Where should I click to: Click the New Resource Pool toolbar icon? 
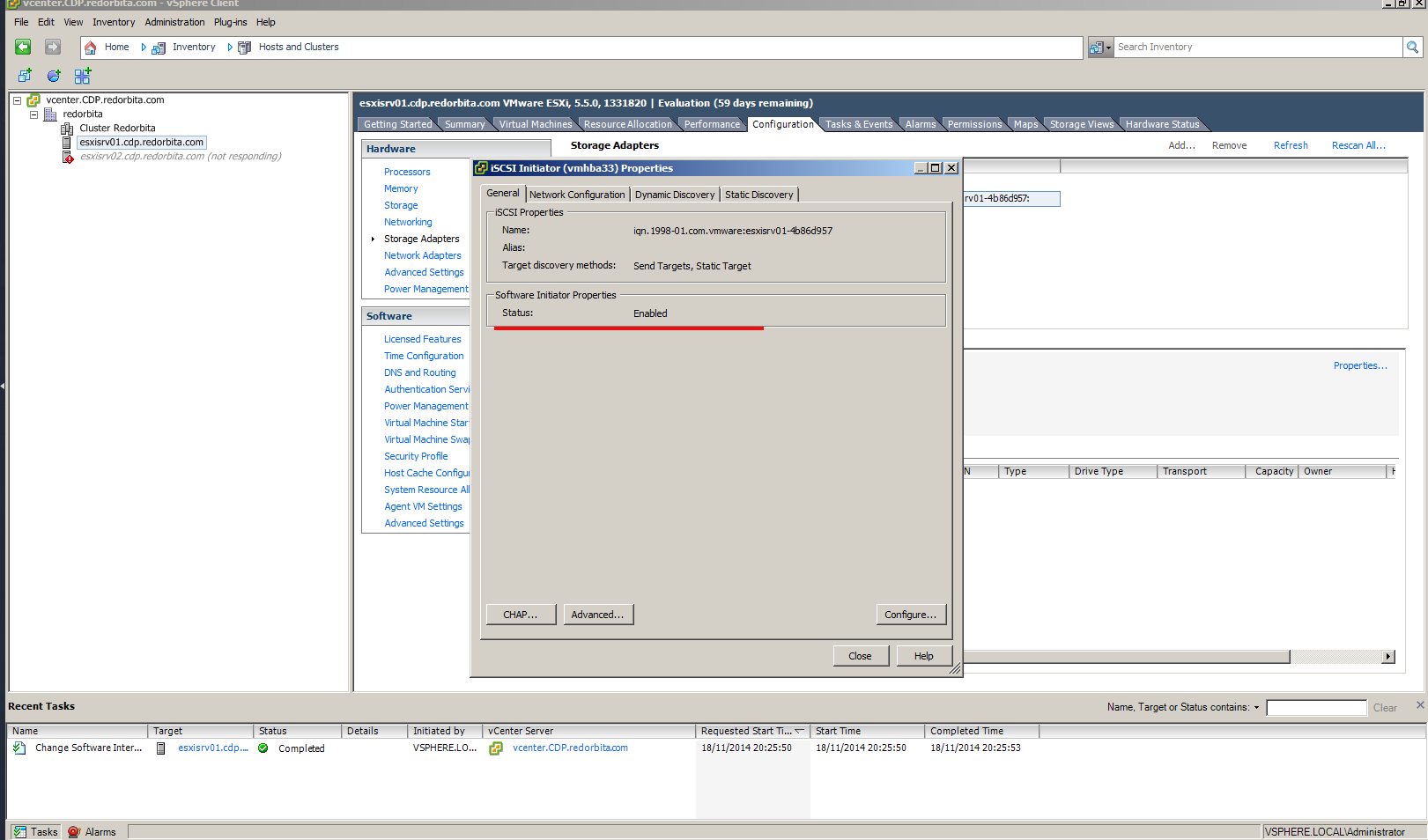pos(54,77)
